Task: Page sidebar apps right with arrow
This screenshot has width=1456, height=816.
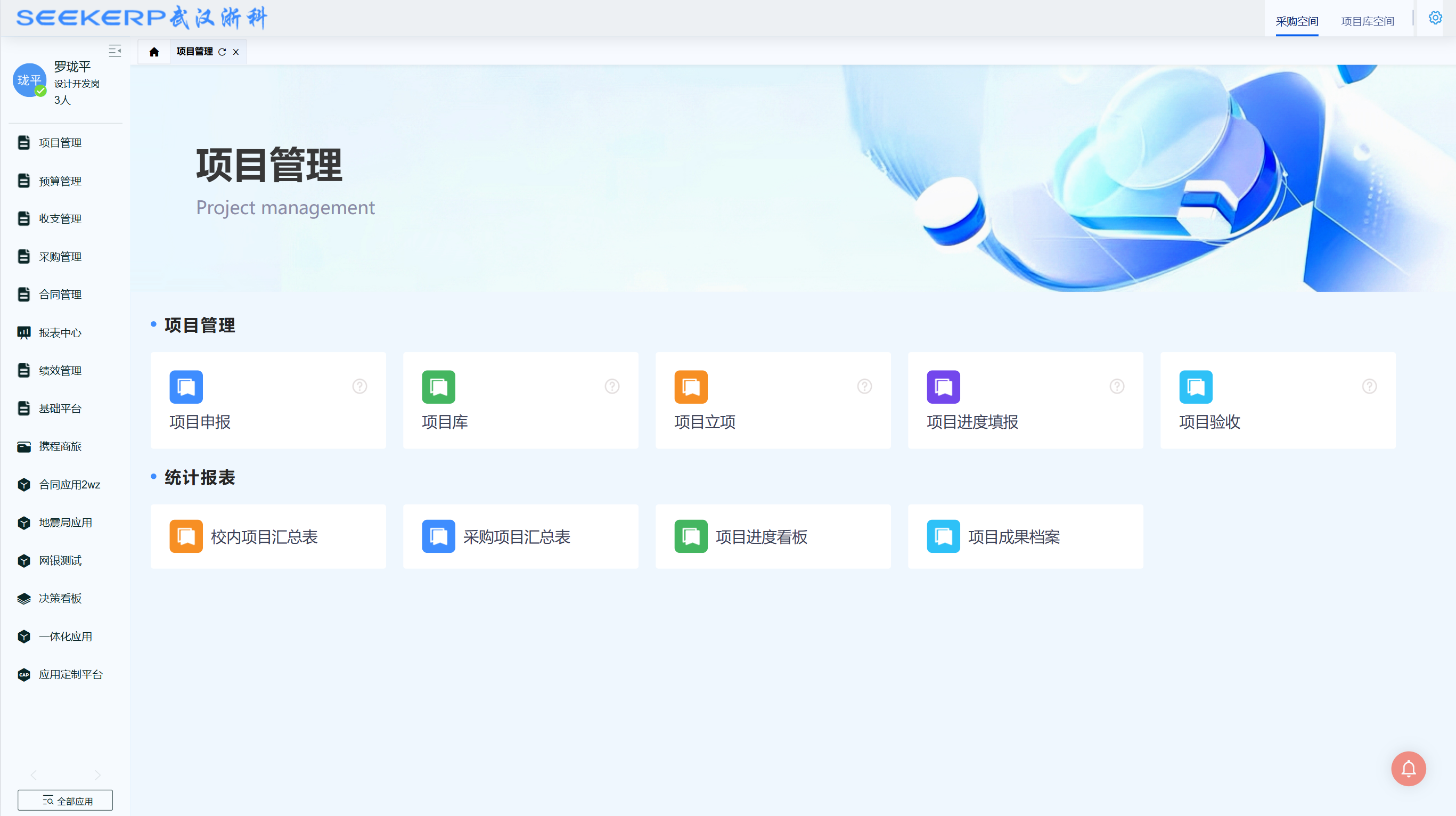Action: (97, 774)
